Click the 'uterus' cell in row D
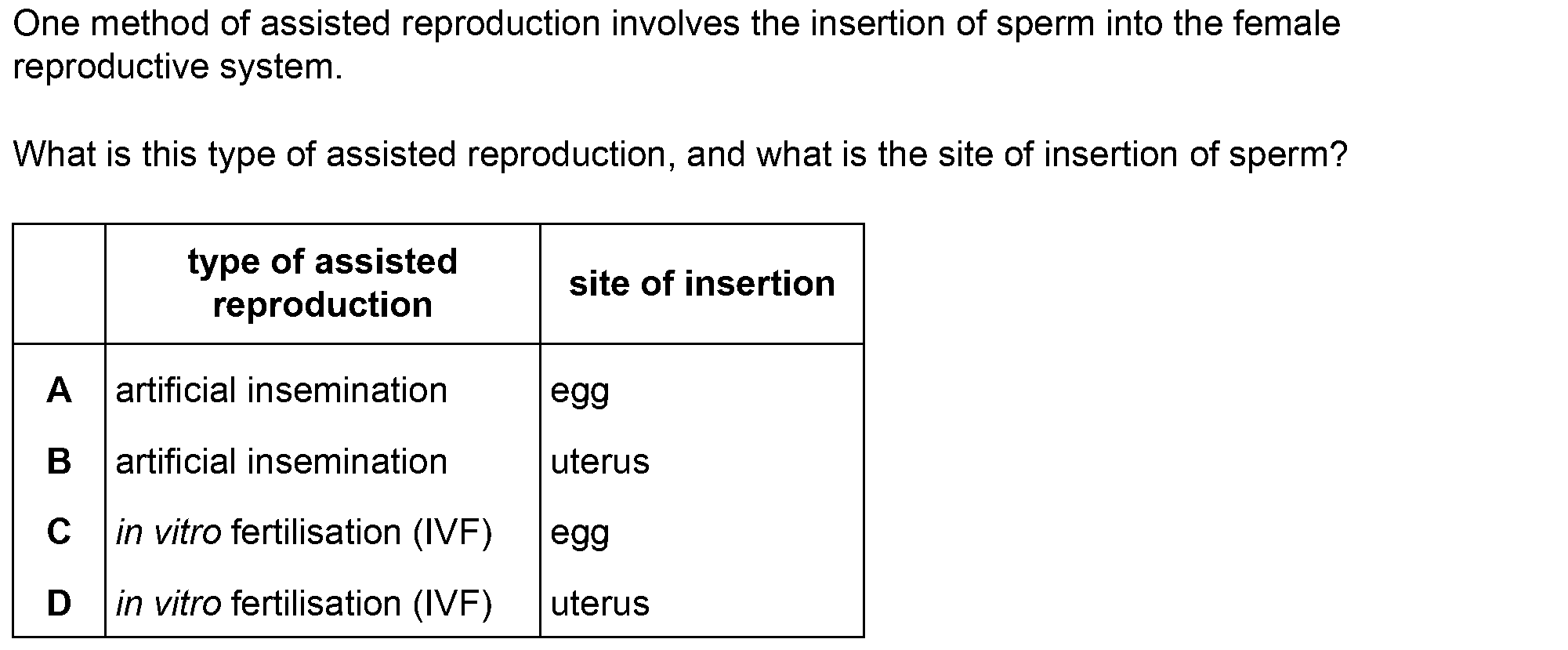The width and height of the screenshot is (1568, 650). (600, 604)
